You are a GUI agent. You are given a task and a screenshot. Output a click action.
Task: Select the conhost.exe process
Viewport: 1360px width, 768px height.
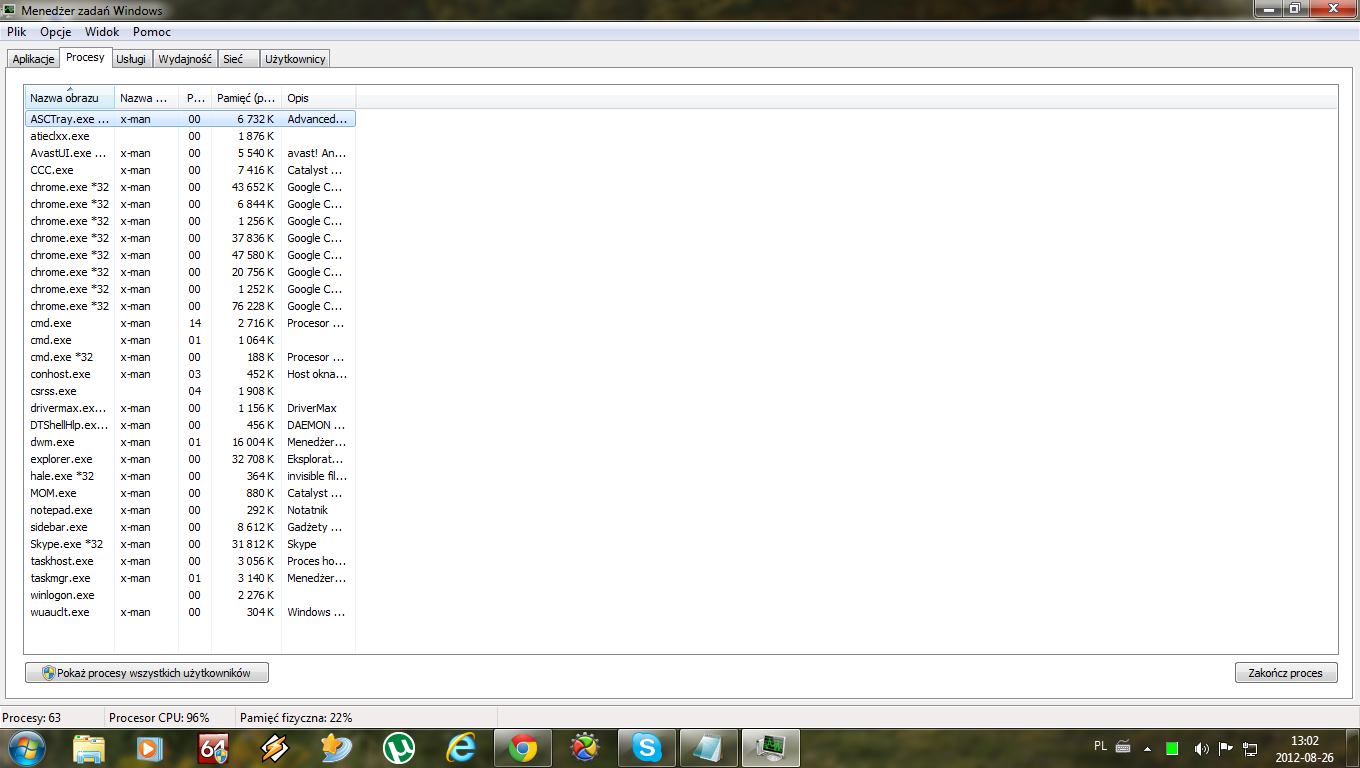pyautogui.click(x=190, y=374)
